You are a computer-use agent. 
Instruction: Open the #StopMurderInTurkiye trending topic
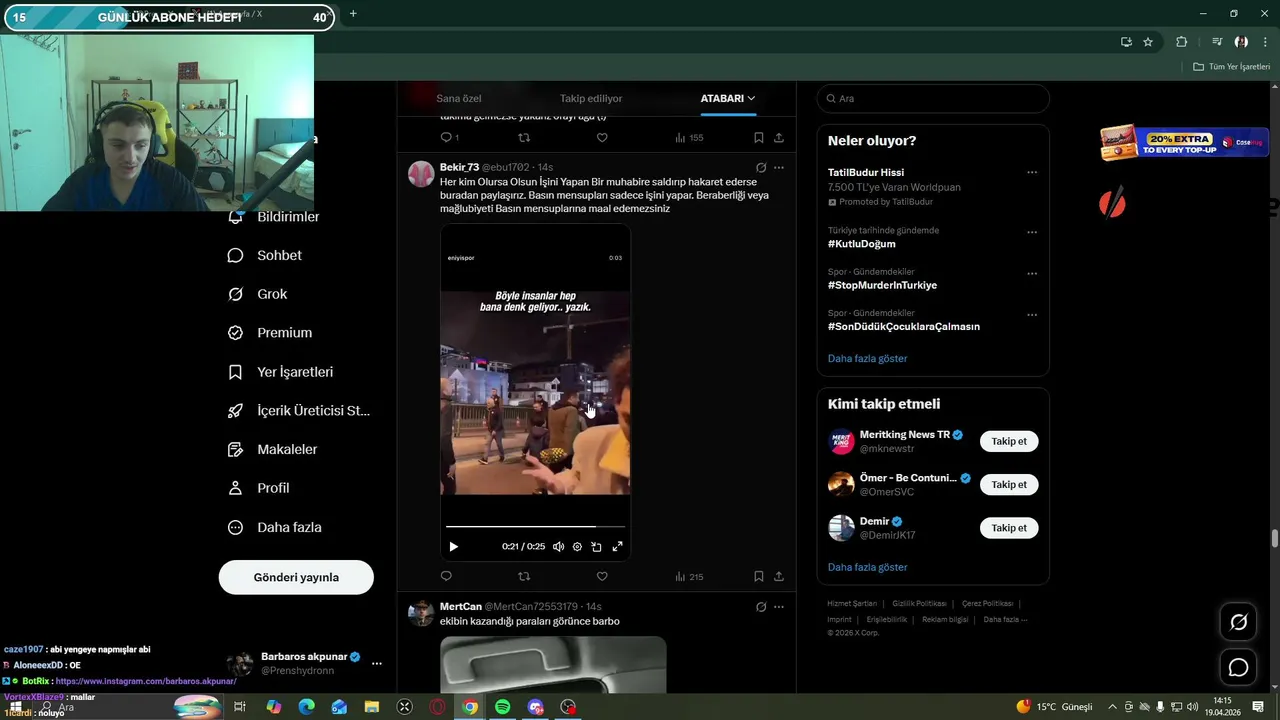(882, 285)
